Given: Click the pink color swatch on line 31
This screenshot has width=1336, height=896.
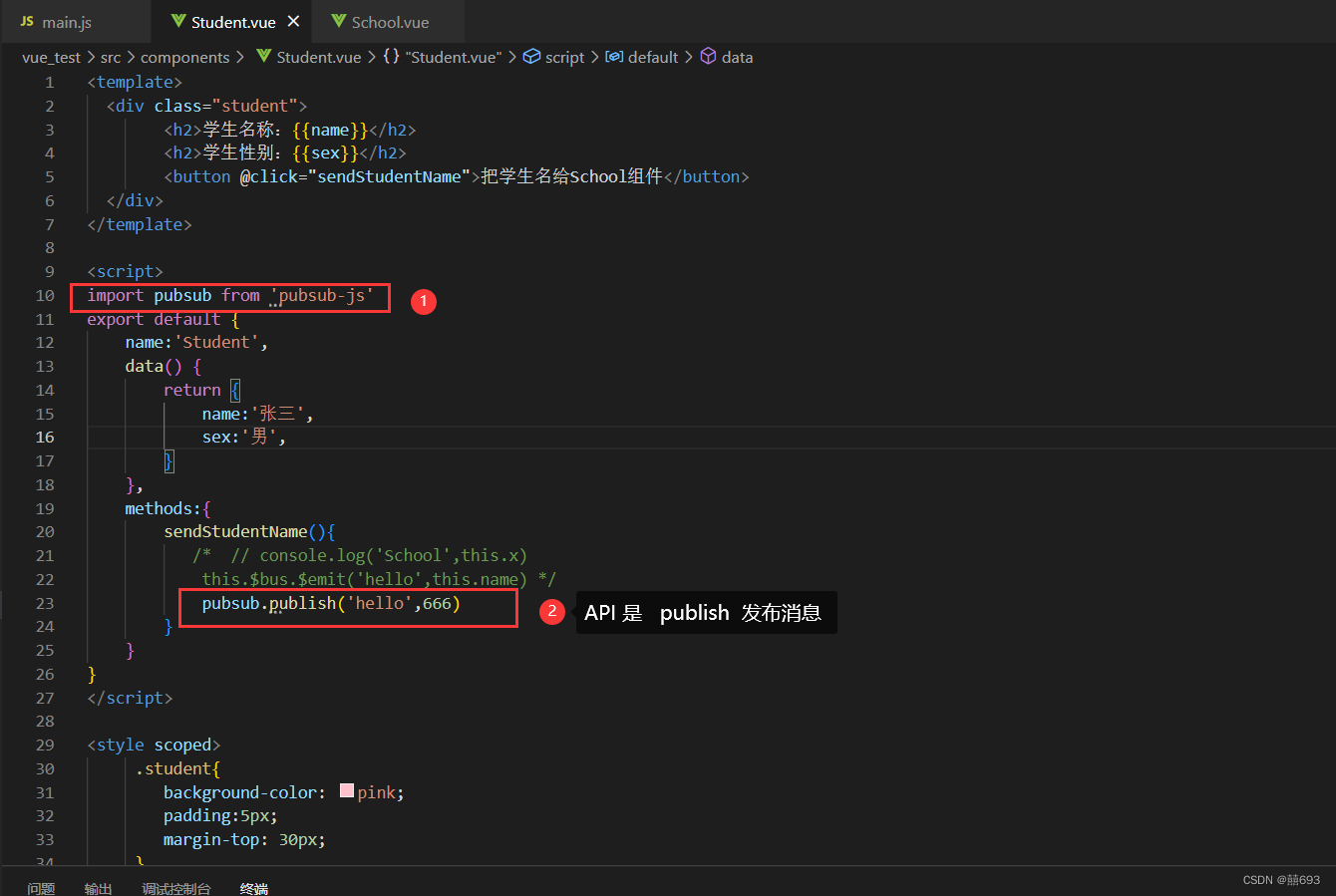Looking at the screenshot, I should coord(346,789).
